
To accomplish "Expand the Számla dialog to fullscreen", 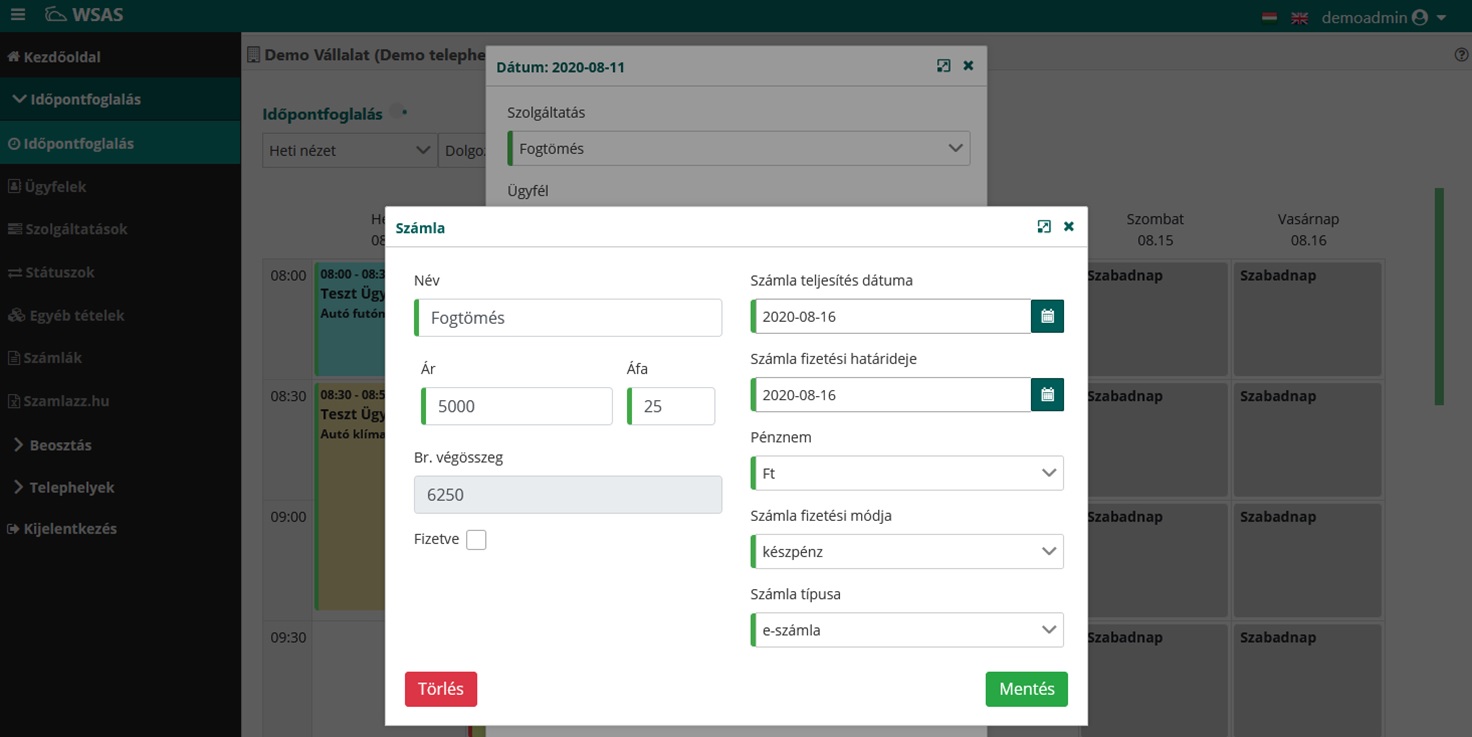I will [x=1044, y=227].
